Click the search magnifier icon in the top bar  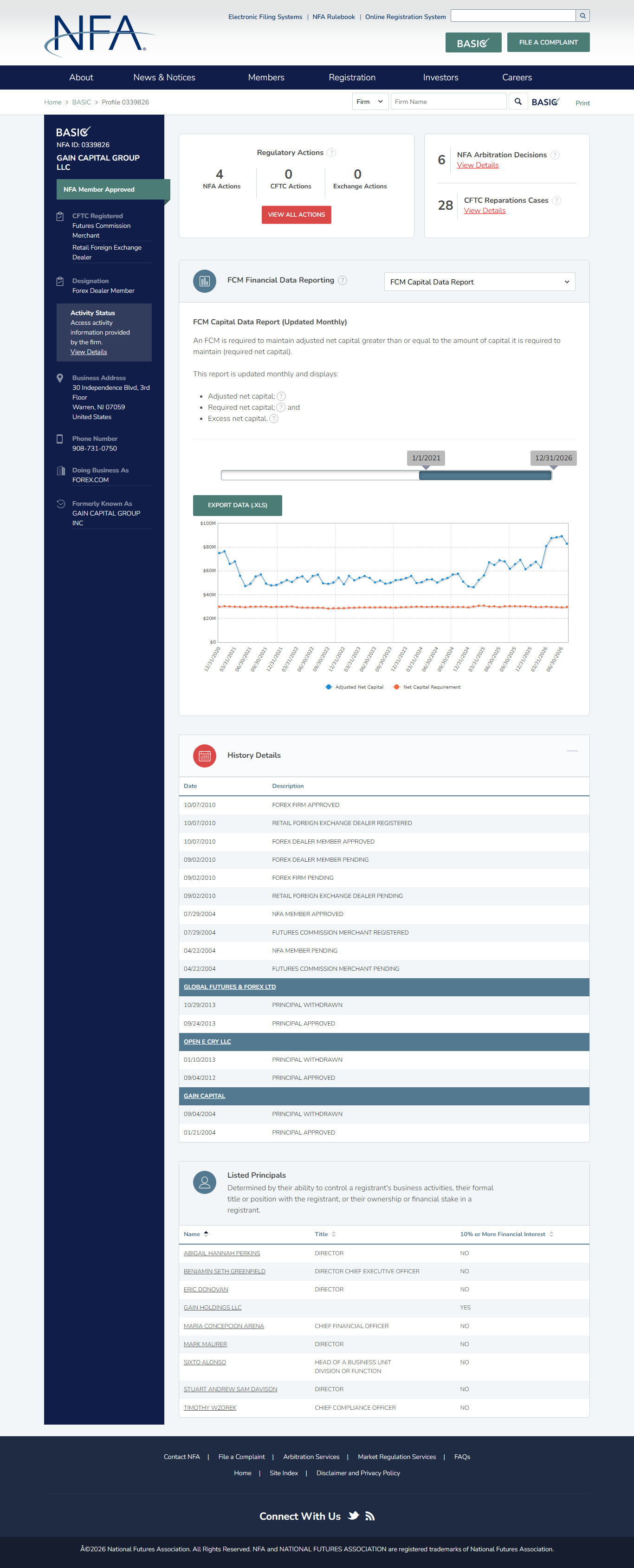tap(583, 16)
